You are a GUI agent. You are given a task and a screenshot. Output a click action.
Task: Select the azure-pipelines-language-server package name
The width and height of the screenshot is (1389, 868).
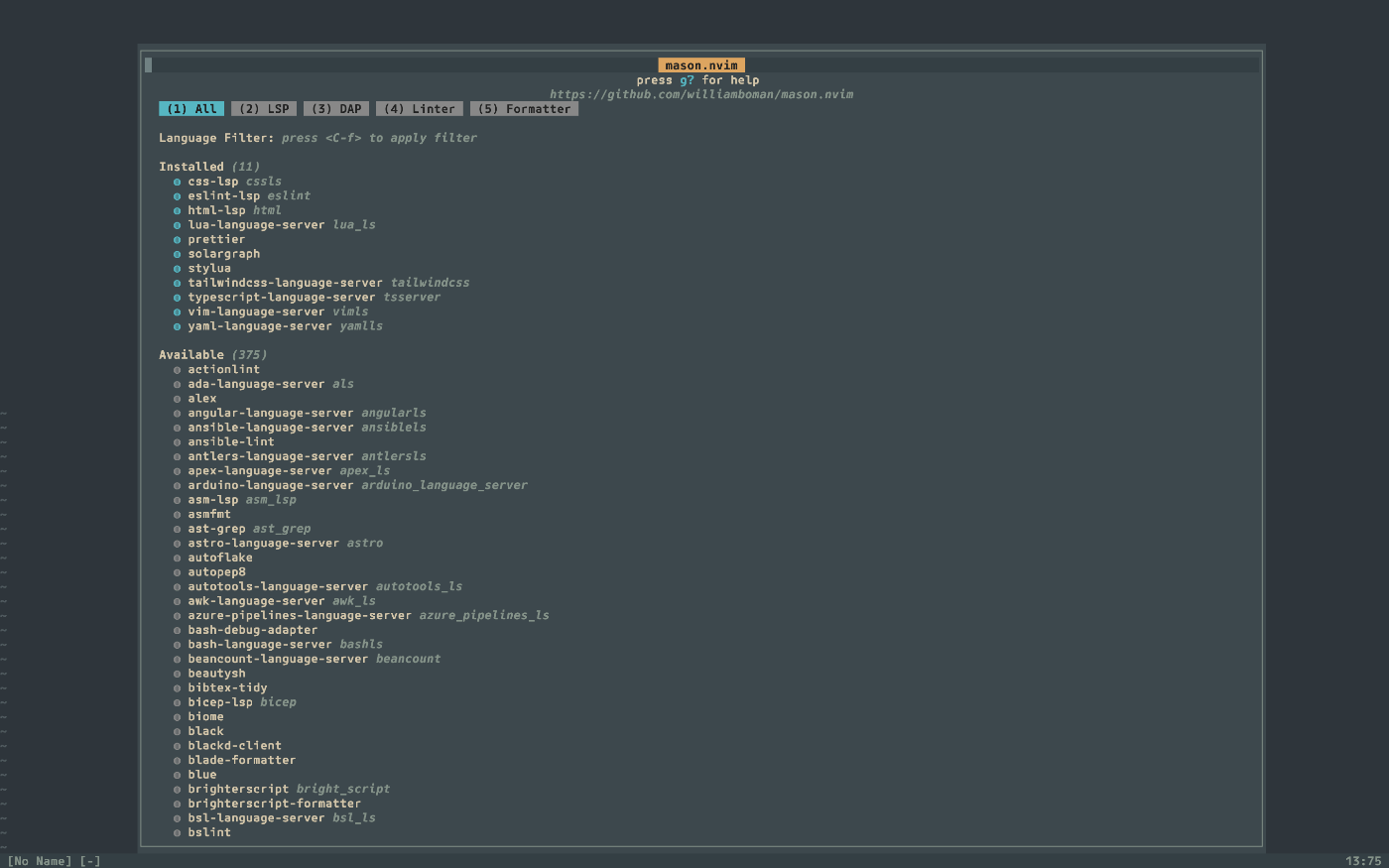tap(300, 615)
